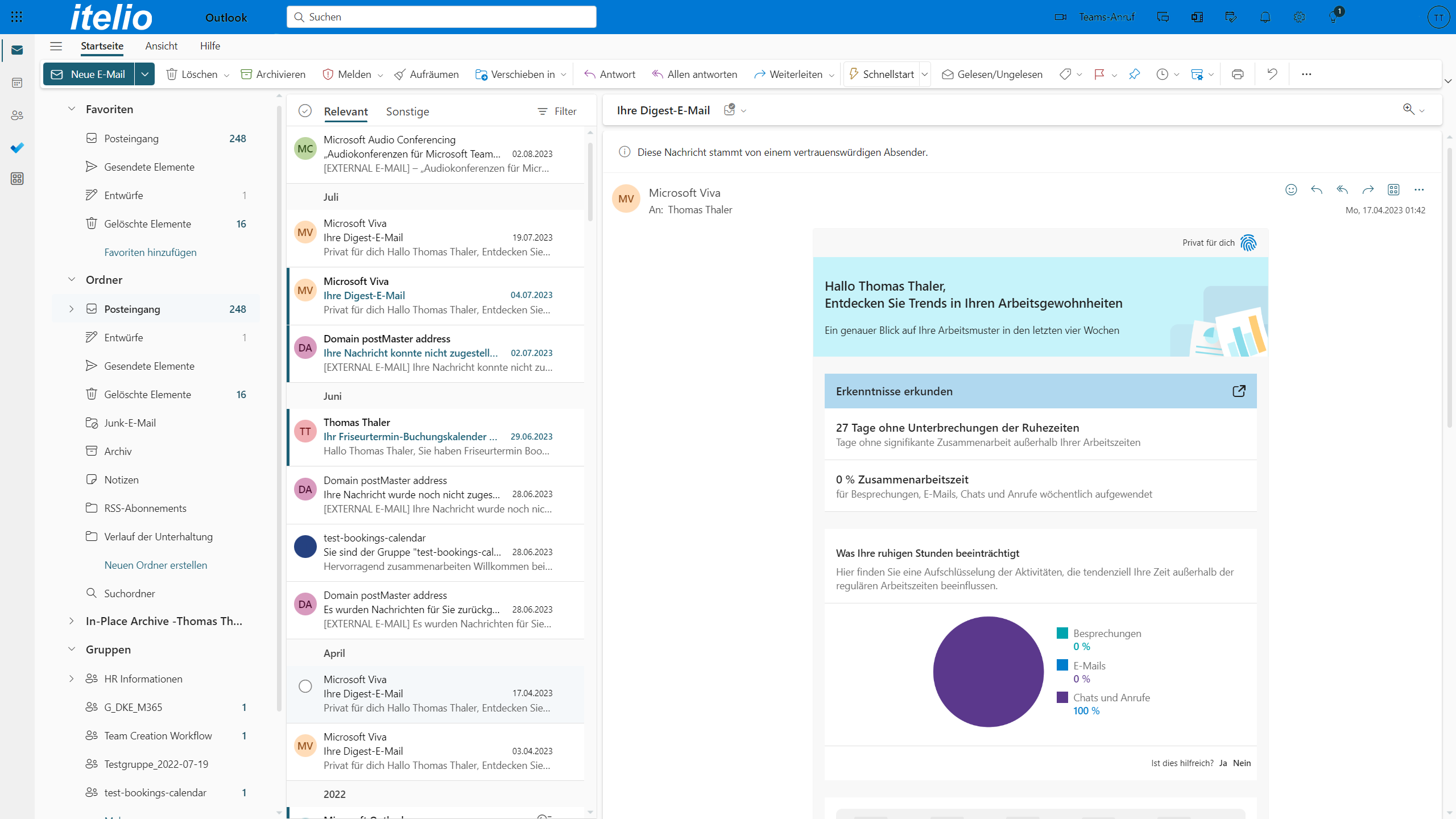Collapse the Gruppen section
1456x819 pixels.
pos(72,649)
